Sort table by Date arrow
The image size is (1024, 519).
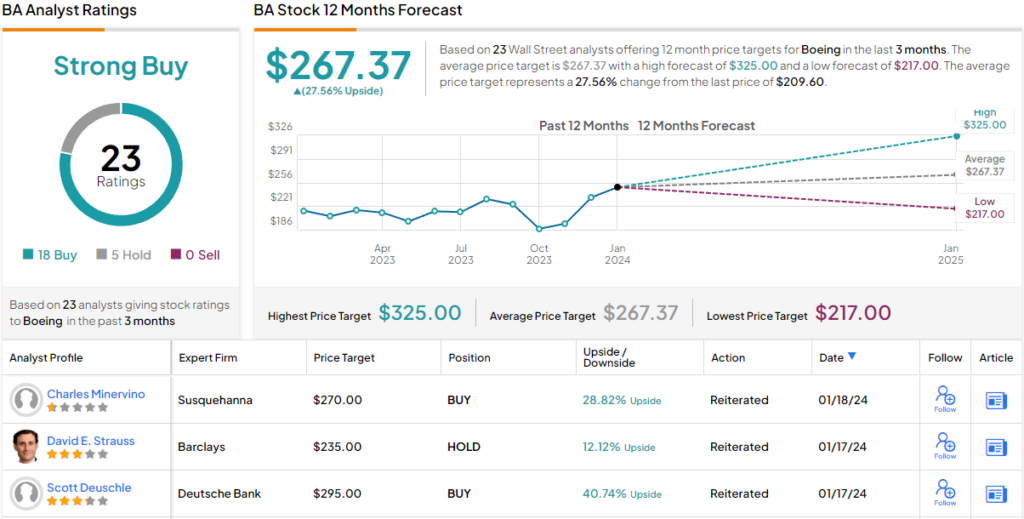[852, 356]
